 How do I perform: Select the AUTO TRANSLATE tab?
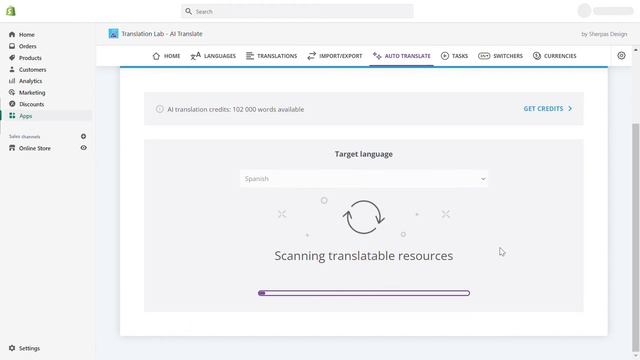pos(402,56)
